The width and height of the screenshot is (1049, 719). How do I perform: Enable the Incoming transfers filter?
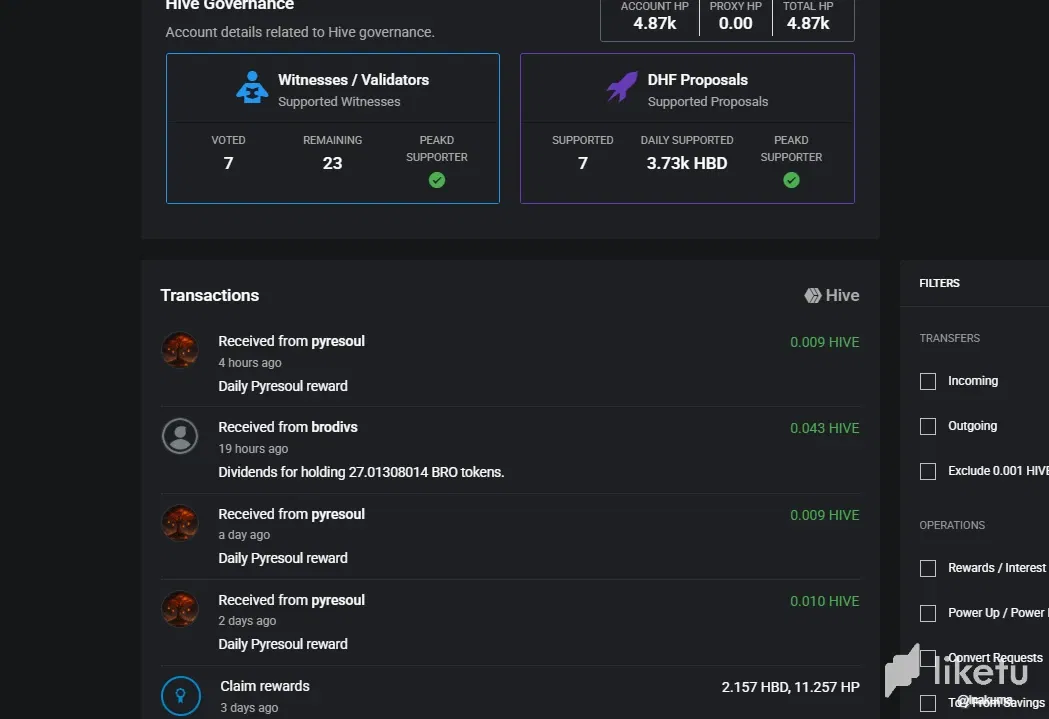(928, 381)
